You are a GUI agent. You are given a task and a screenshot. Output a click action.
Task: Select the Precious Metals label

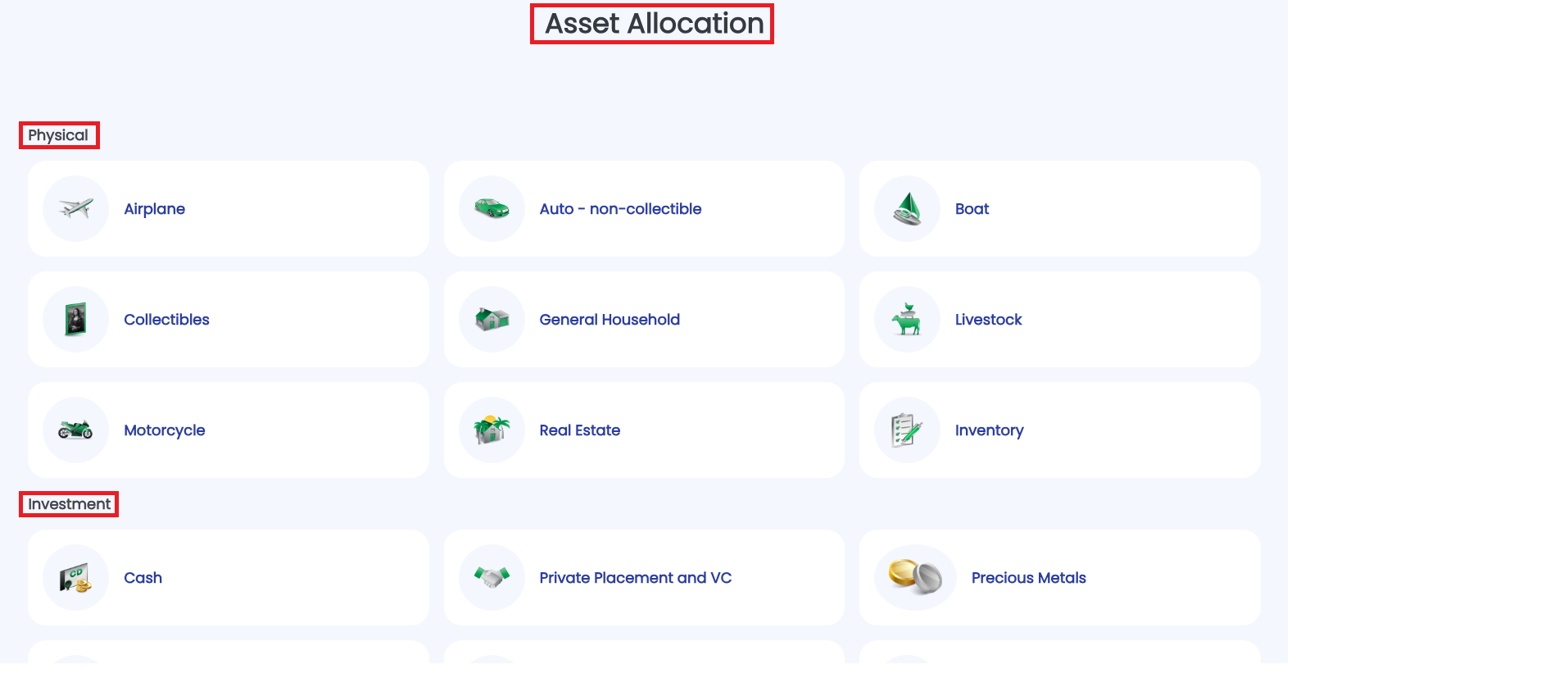(1028, 578)
